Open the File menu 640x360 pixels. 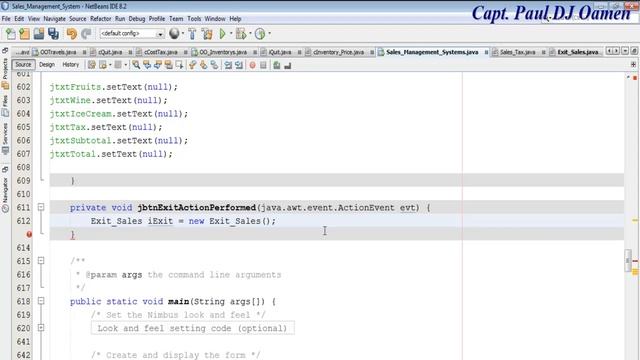click(6, 19)
